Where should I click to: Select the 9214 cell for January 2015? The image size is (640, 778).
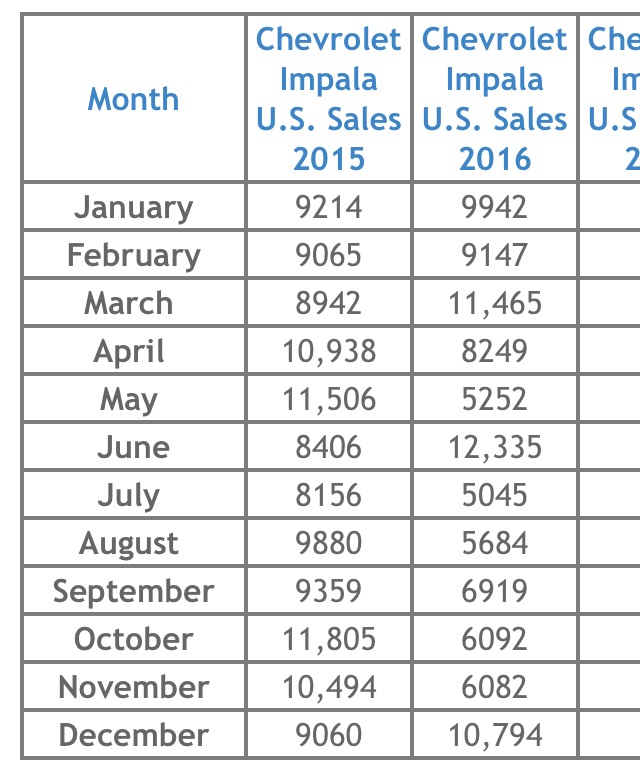click(x=328, y=206)
